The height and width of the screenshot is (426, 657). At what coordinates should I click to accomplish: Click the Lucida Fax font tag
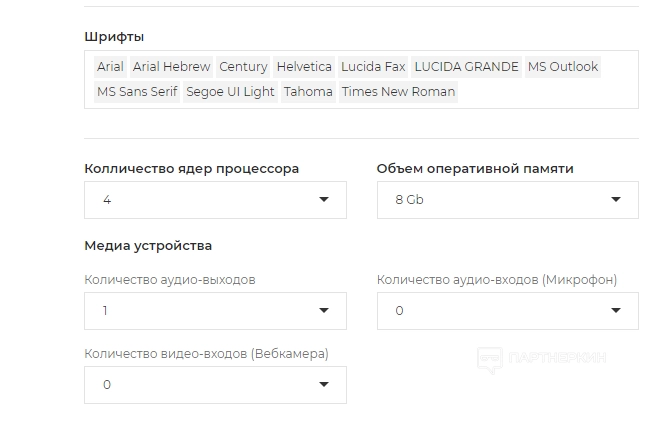pos(373,67)
